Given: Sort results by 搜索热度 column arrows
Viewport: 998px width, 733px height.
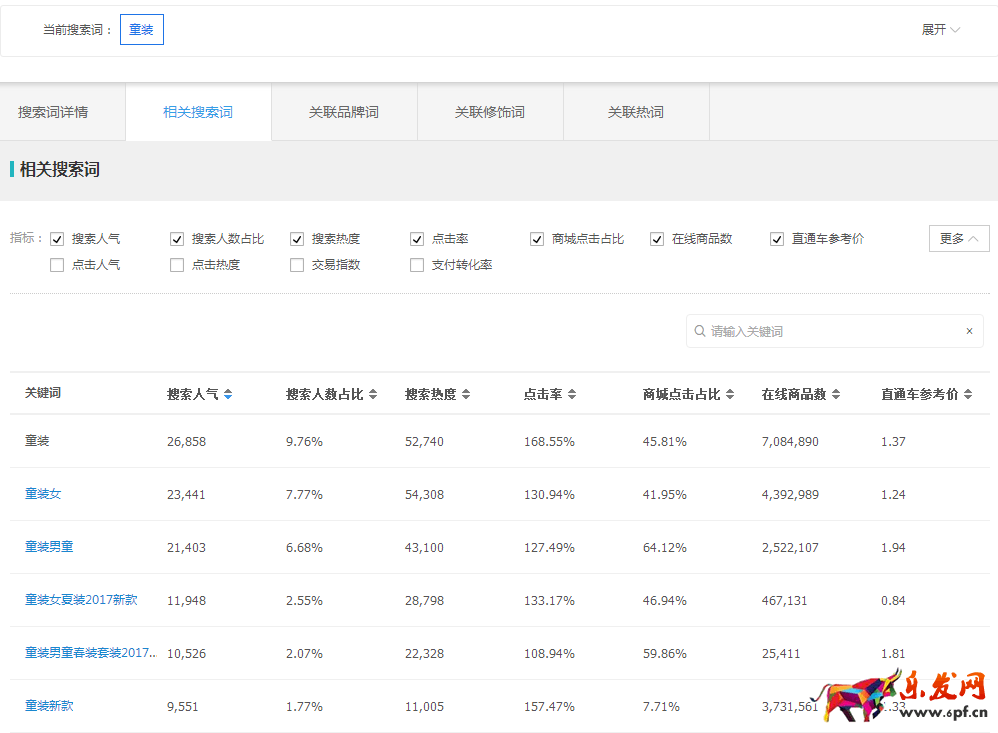Looking at the screenshot, I should coord(467,393).
